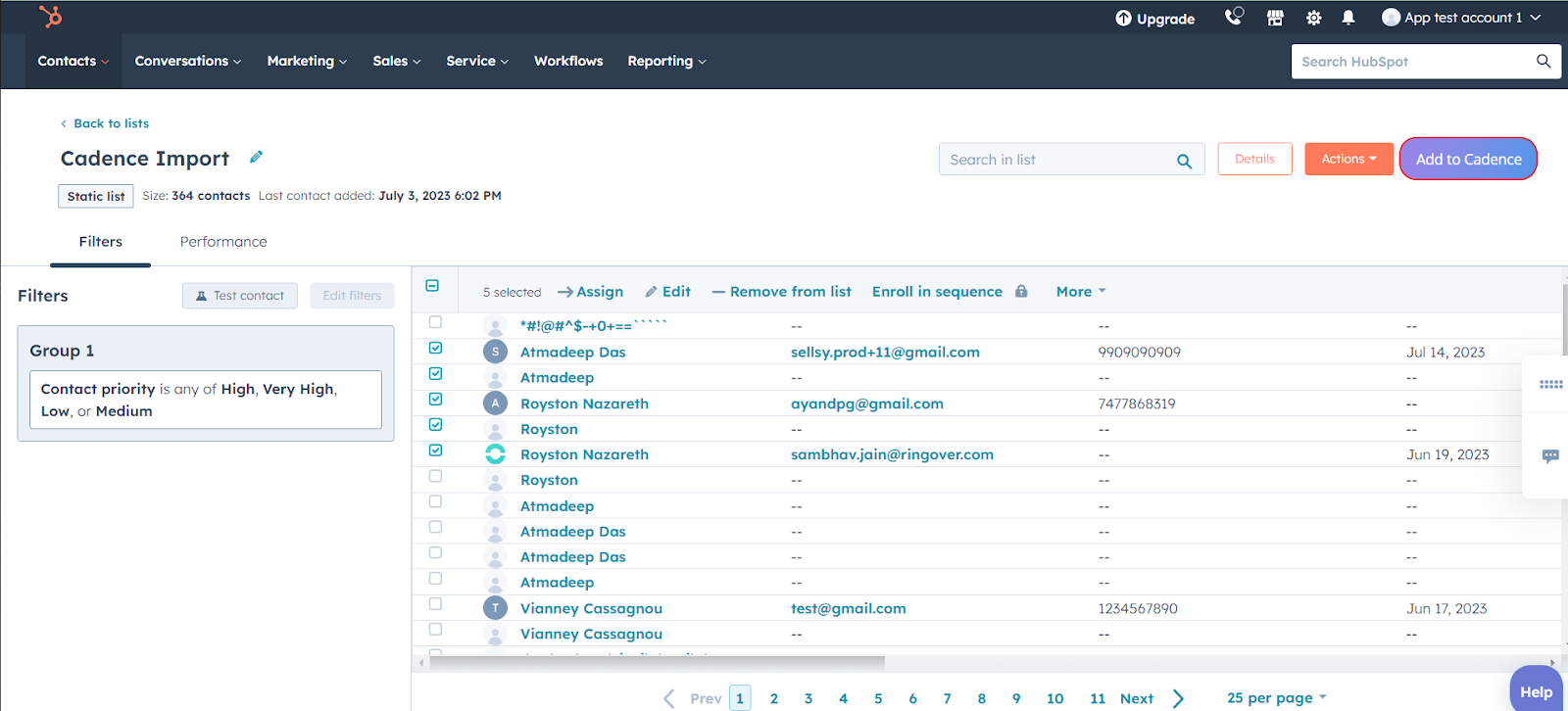Screen dimensions: 1568x711
Task: Expand the Service menu
Action: (x=477, y=61)
